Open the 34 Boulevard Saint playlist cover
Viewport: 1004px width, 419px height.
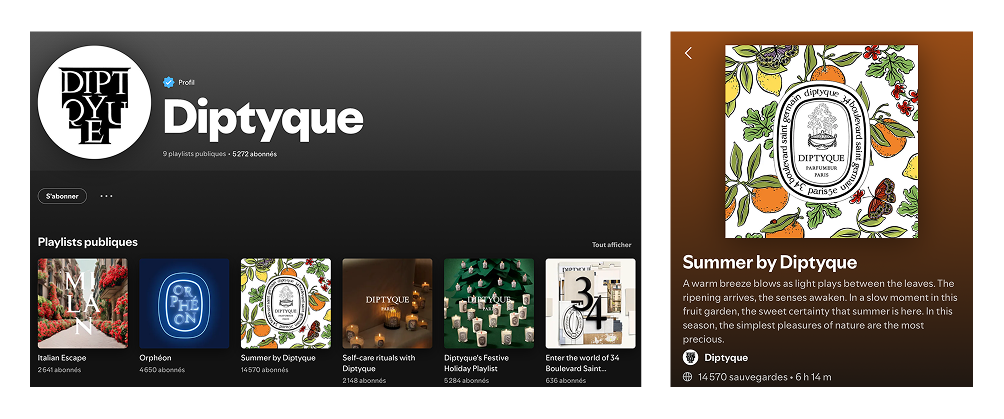[x=590, y=303]
